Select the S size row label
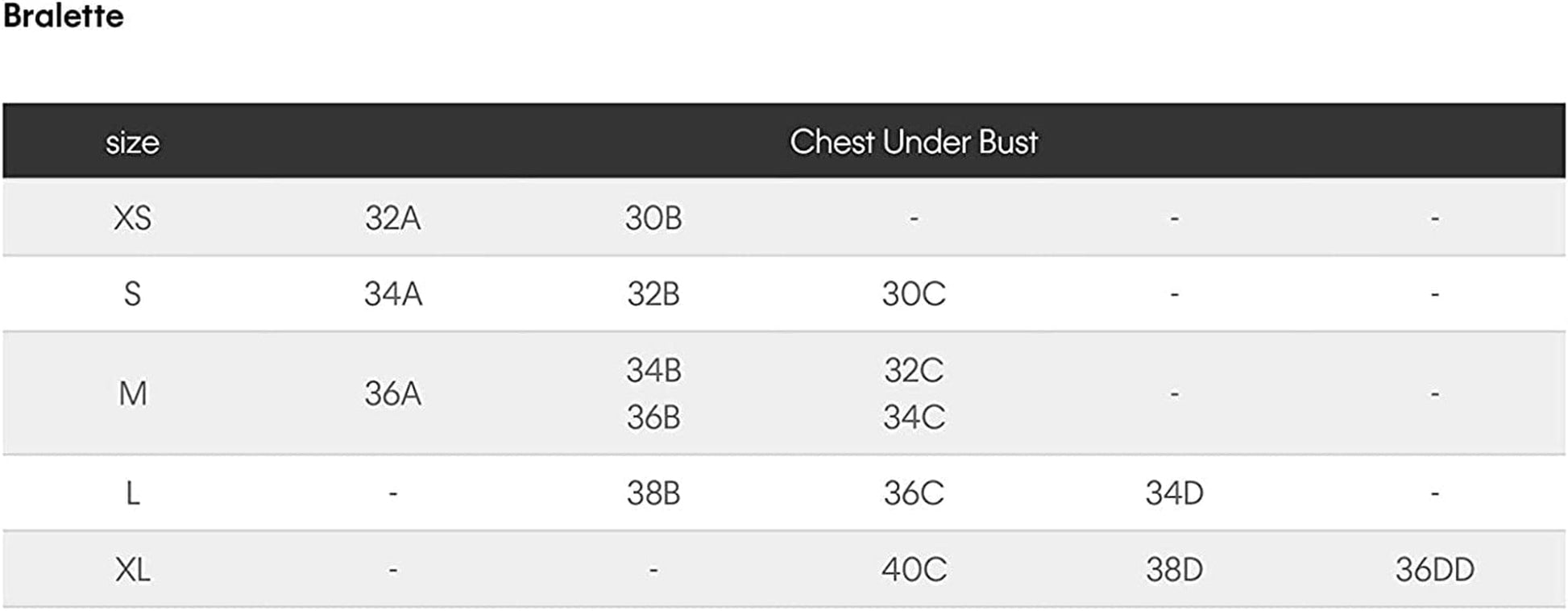The height and width of the screenshot is (611, 1568). point(132,293)
